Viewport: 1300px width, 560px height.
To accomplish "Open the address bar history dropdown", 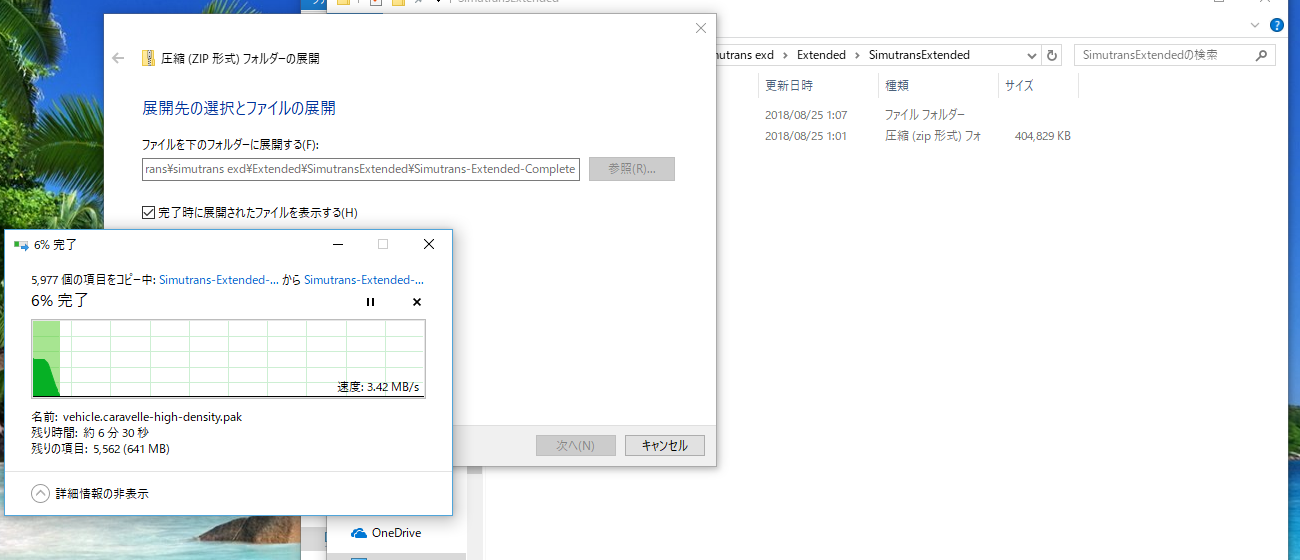I will (x=1031, y=55).
